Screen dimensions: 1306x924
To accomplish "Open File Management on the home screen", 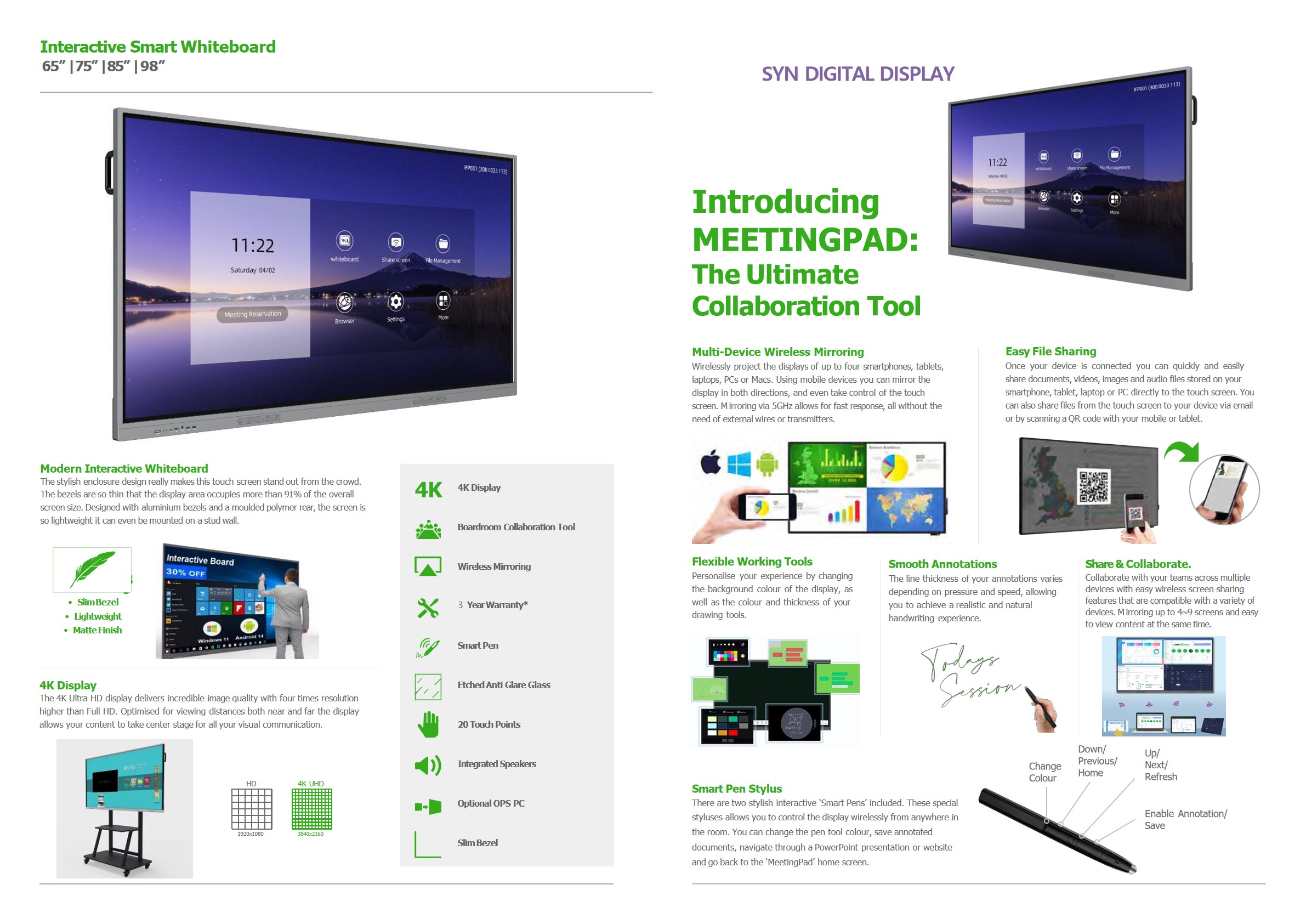I will point(442,243).
